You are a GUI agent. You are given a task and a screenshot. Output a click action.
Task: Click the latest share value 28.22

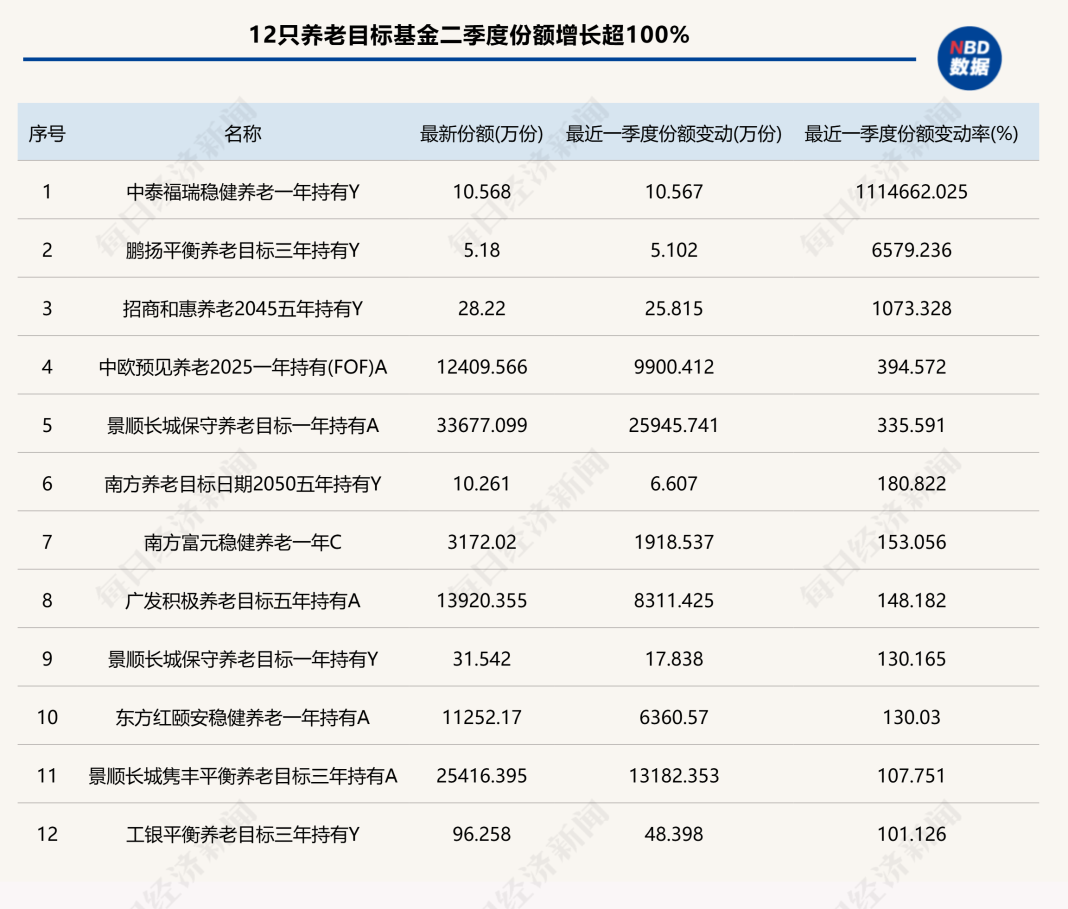pos(482,309)
